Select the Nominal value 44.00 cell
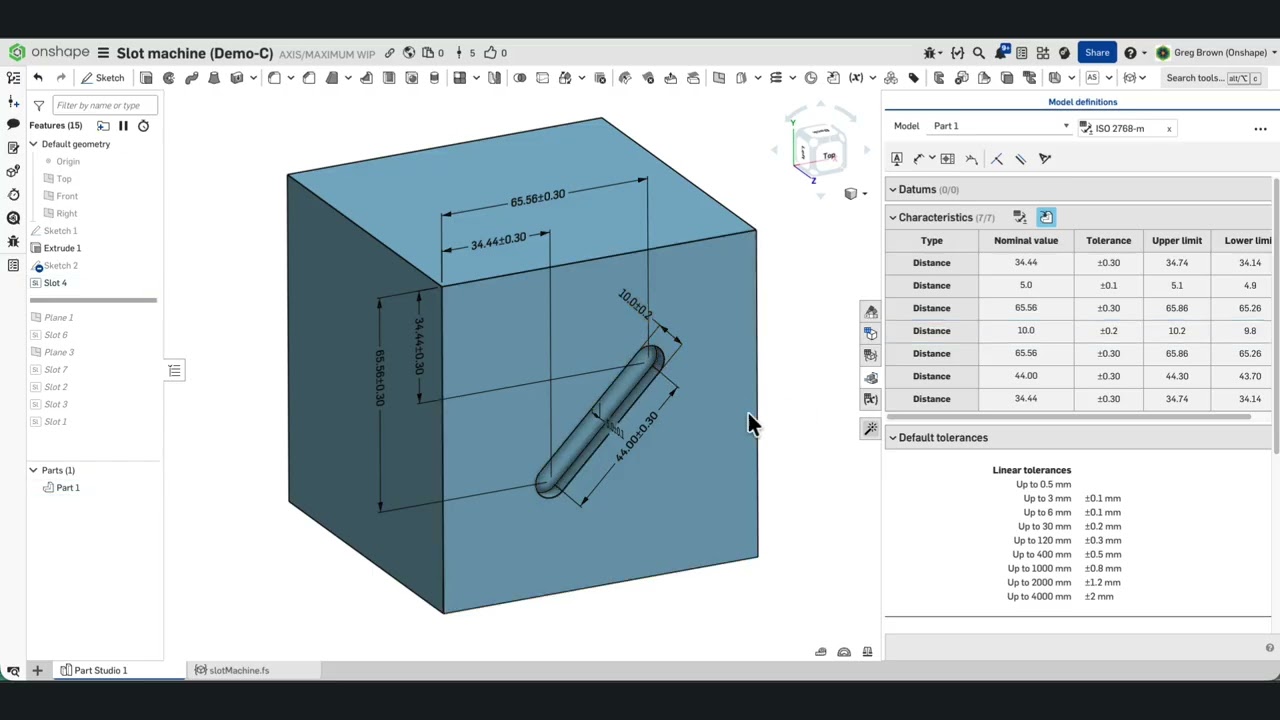 point(1026,376)
